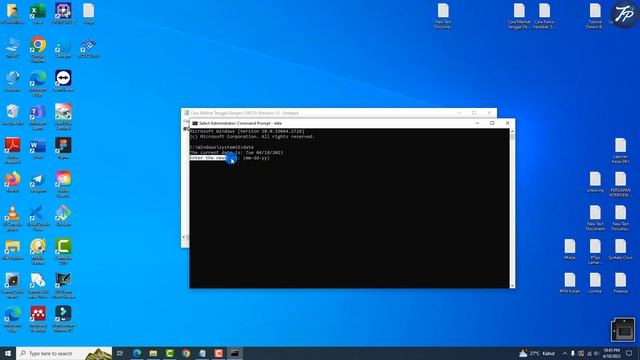This screenshot has width=640, height=360.
Task: Click the Command Prompt vertical scrollbar
Action: (512, 208)
